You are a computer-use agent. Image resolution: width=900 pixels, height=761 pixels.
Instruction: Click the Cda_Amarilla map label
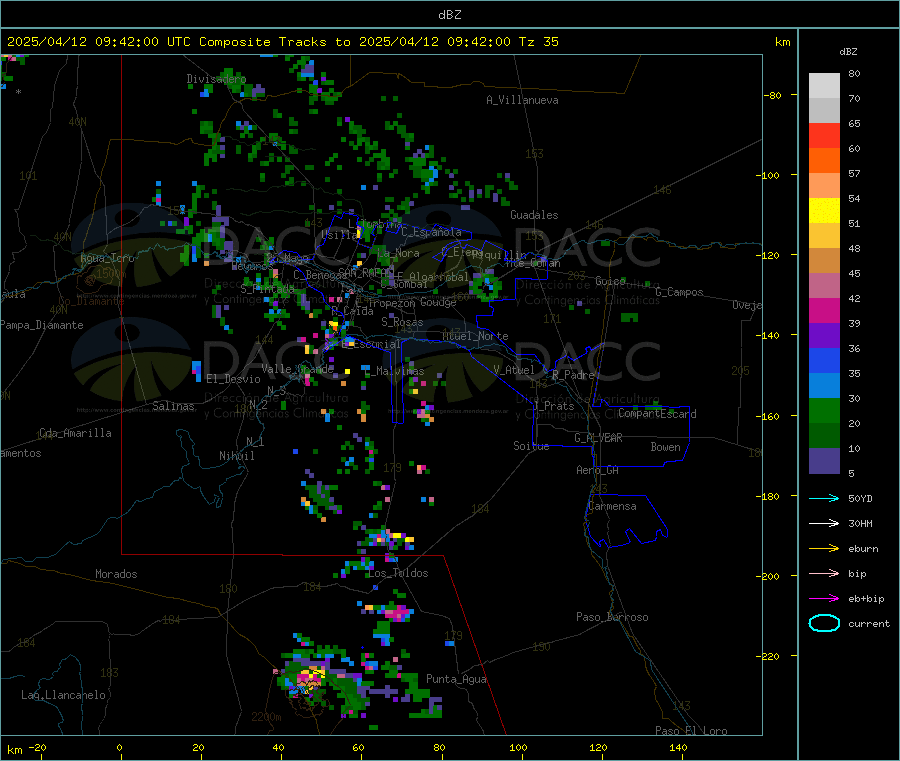[x=76, y=433]
